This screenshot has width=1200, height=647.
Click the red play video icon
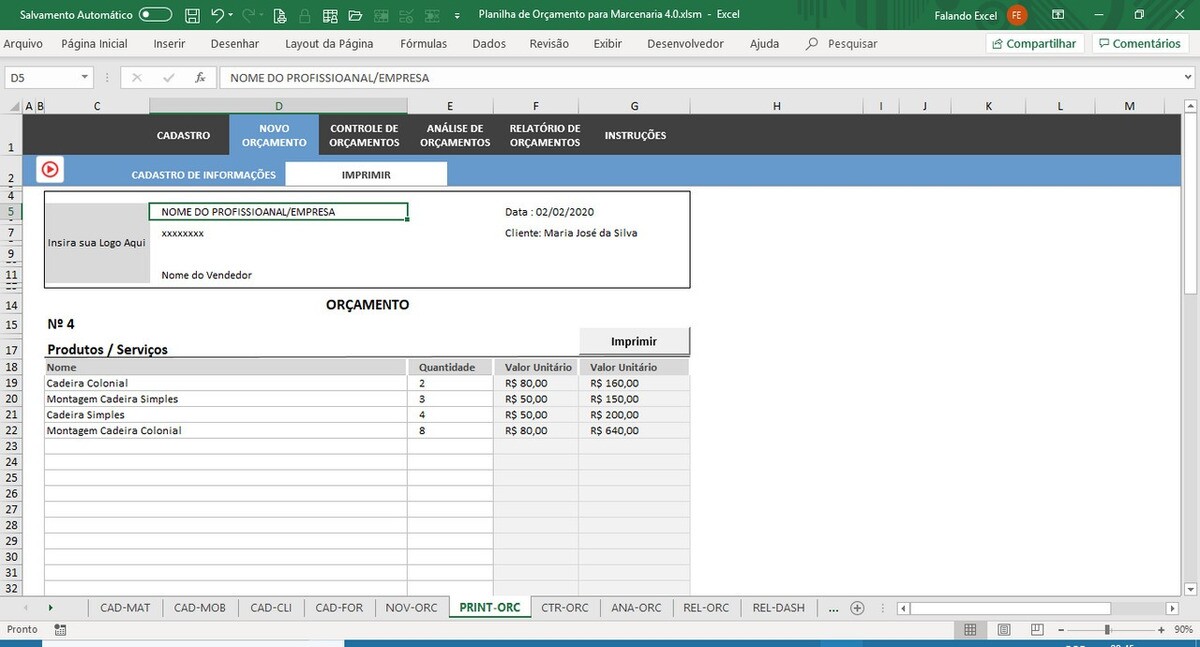[50, 170]
